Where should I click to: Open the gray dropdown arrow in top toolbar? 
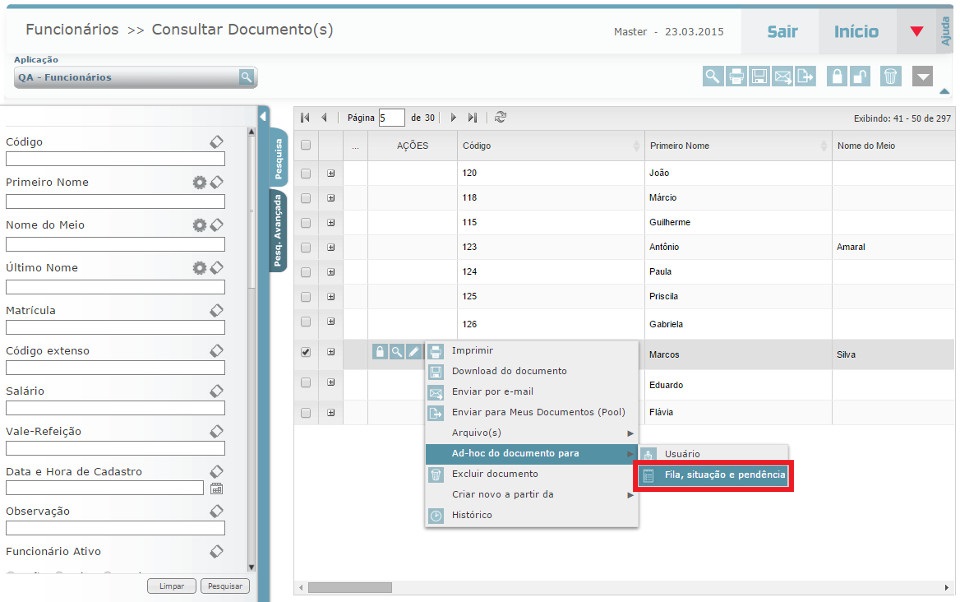tap(923, 77)
